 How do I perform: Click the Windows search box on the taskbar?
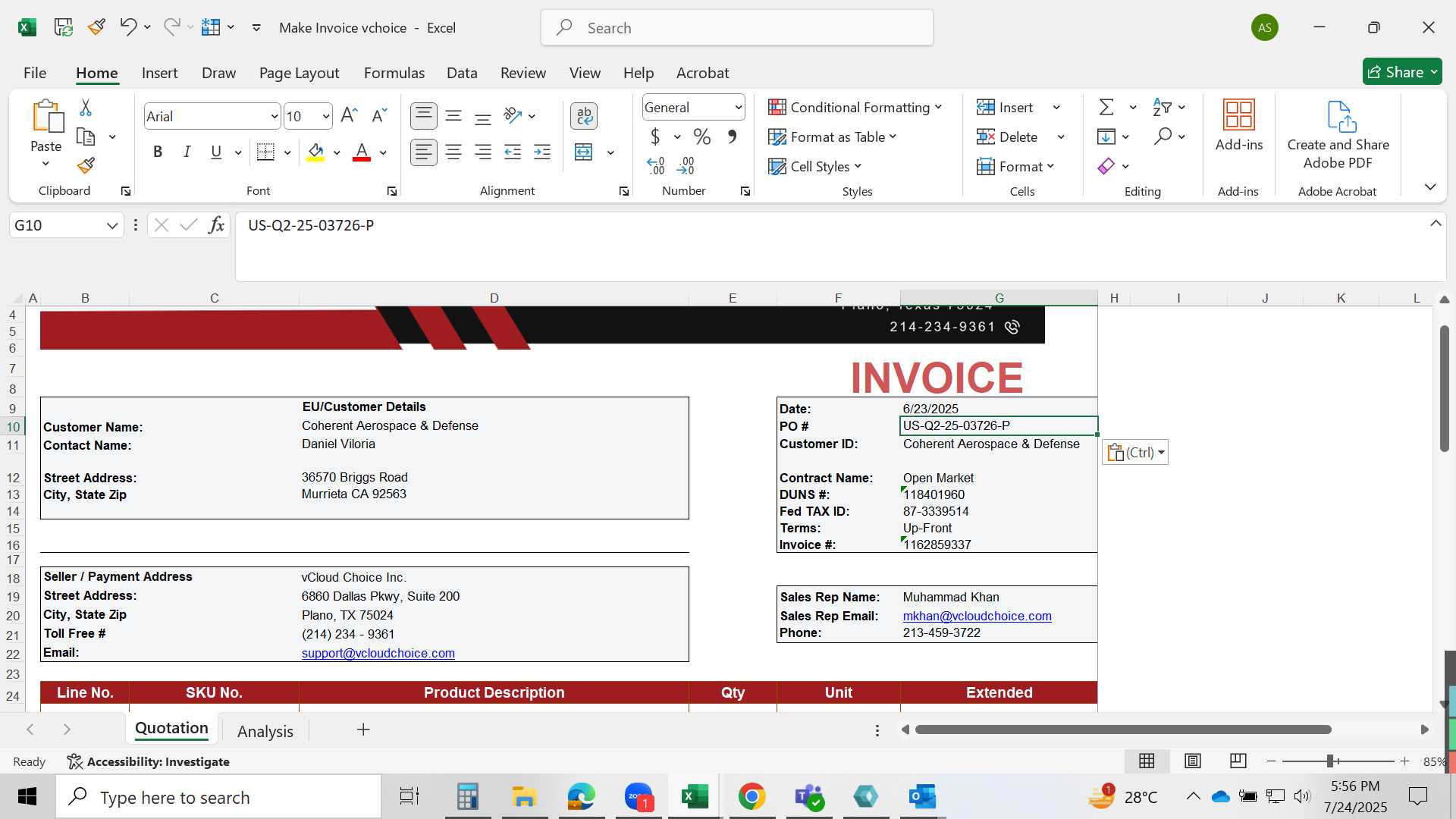coord(218,797)
